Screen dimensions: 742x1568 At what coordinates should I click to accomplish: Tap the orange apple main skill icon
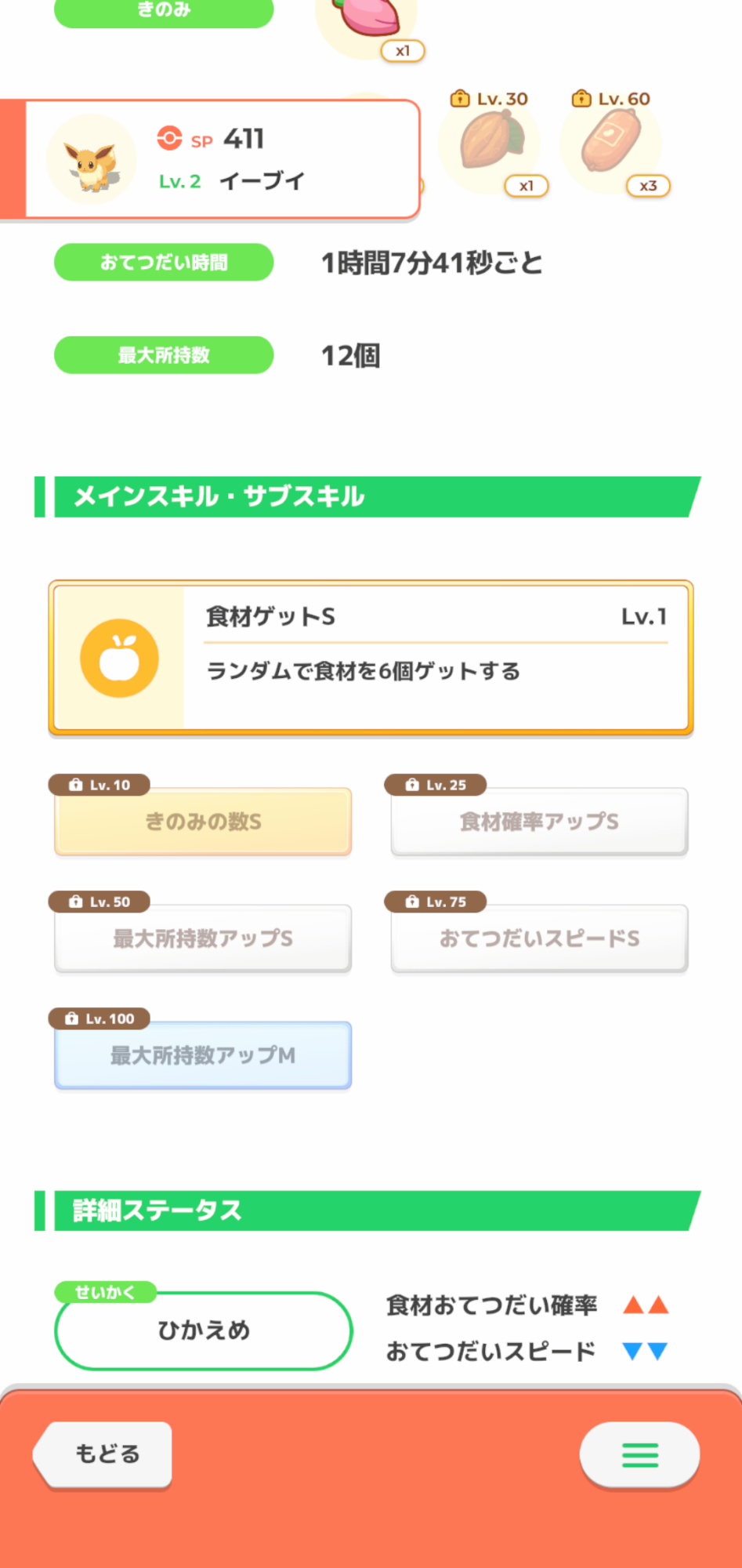pyautogui.click(x=119, y=659)
